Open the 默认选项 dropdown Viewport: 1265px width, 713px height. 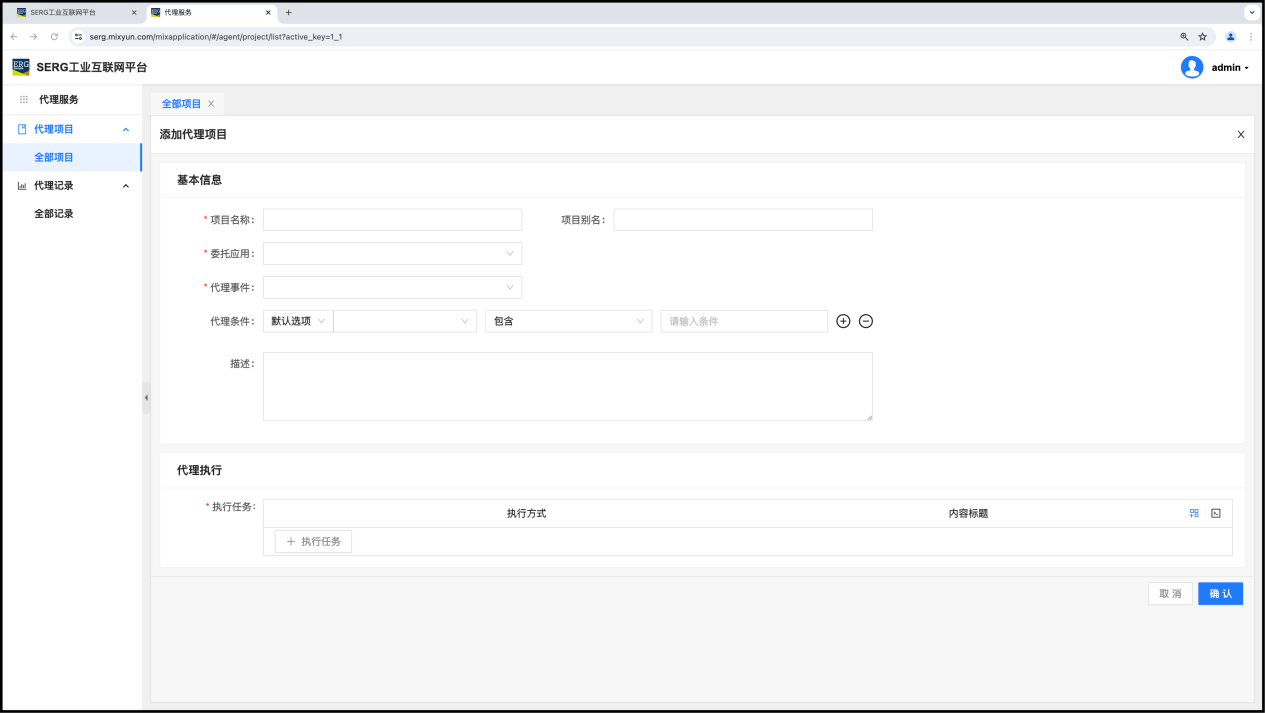(x=298, y=321)
